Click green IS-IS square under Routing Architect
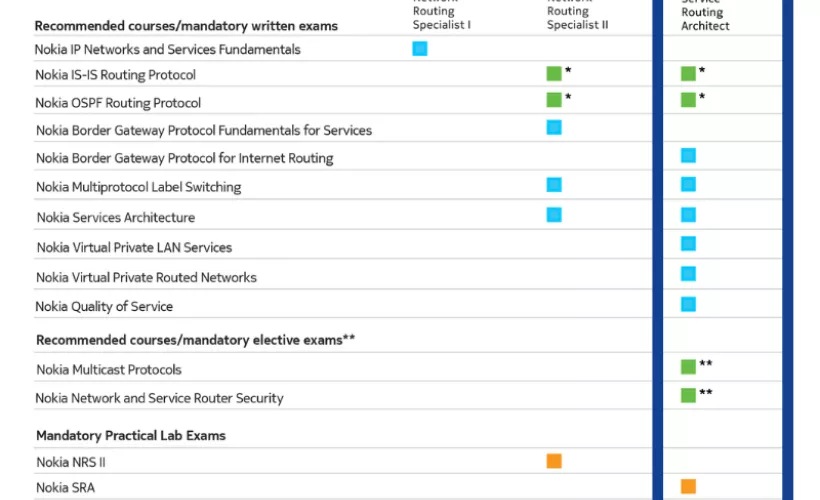 point(688,73)
